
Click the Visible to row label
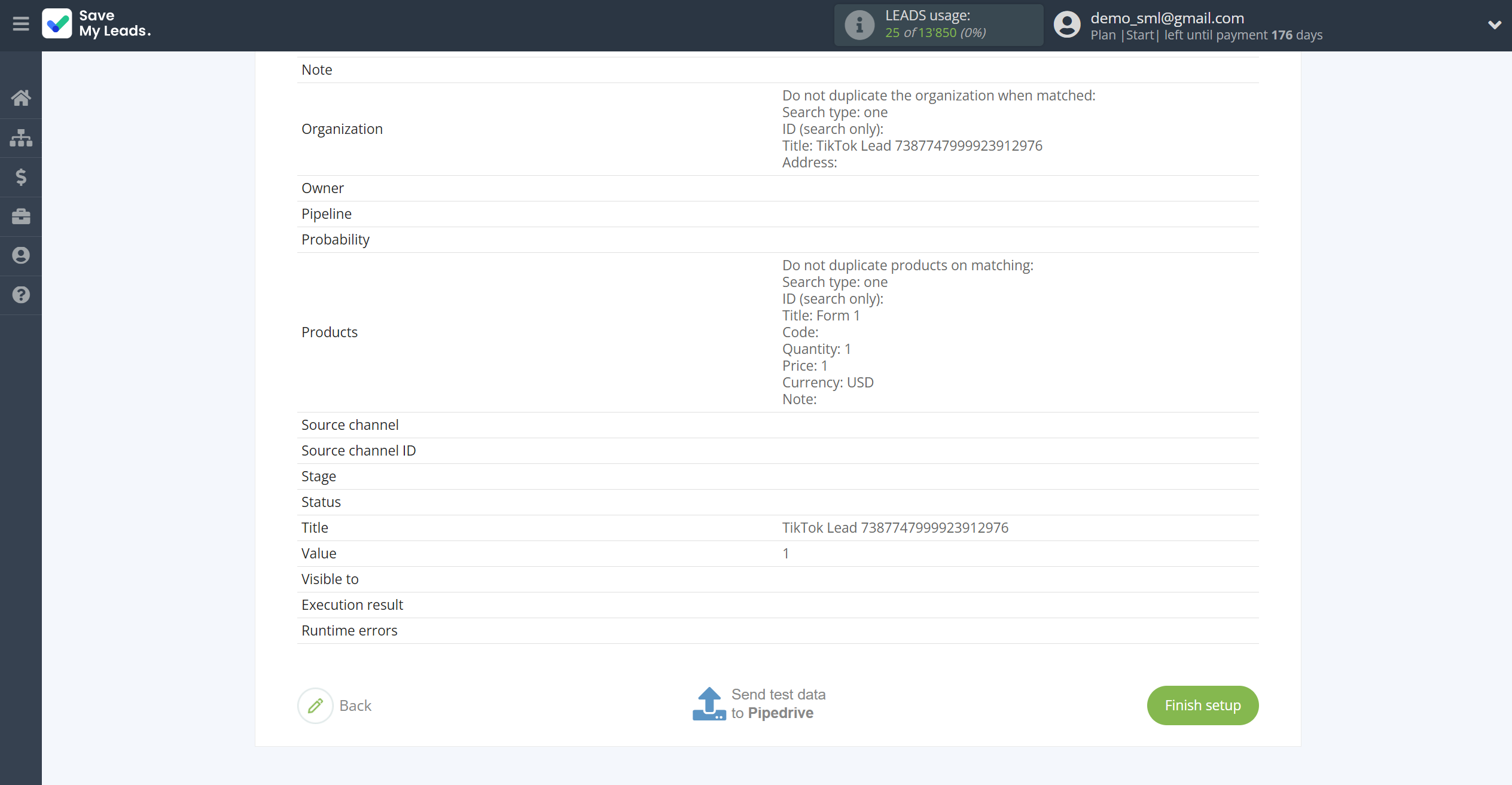point(330,579)
